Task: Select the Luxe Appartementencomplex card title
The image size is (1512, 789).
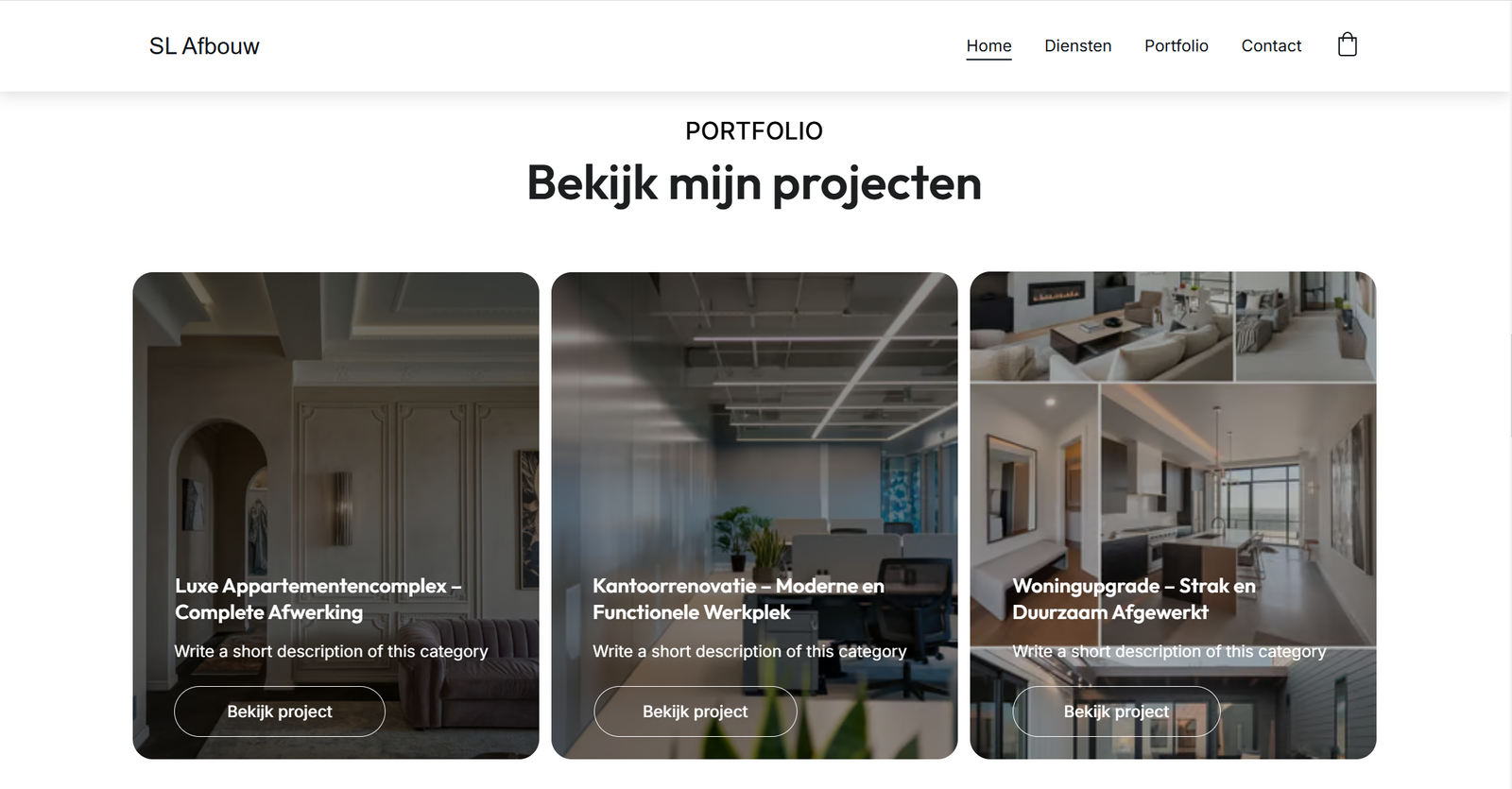Action: click(318, 599)
